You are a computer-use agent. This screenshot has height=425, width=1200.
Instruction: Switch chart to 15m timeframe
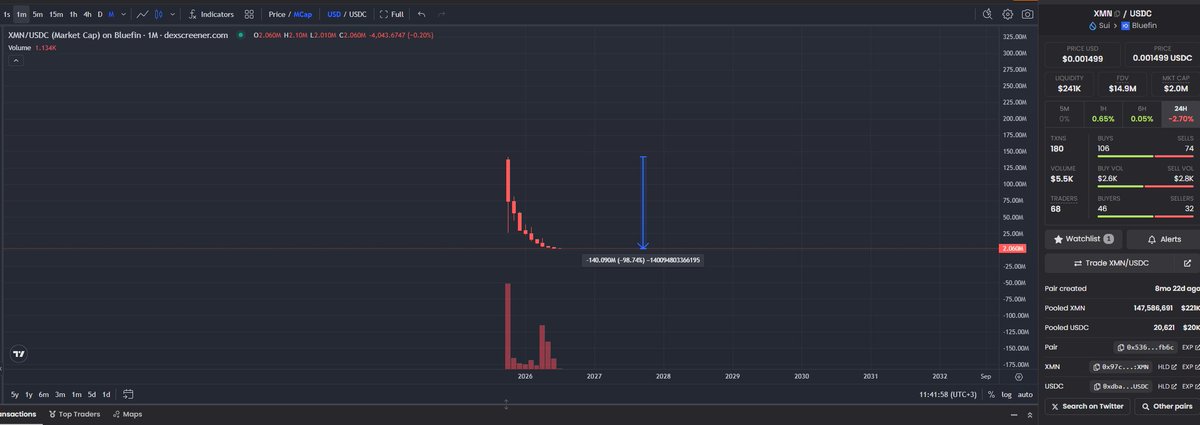[x=56, y=15]
